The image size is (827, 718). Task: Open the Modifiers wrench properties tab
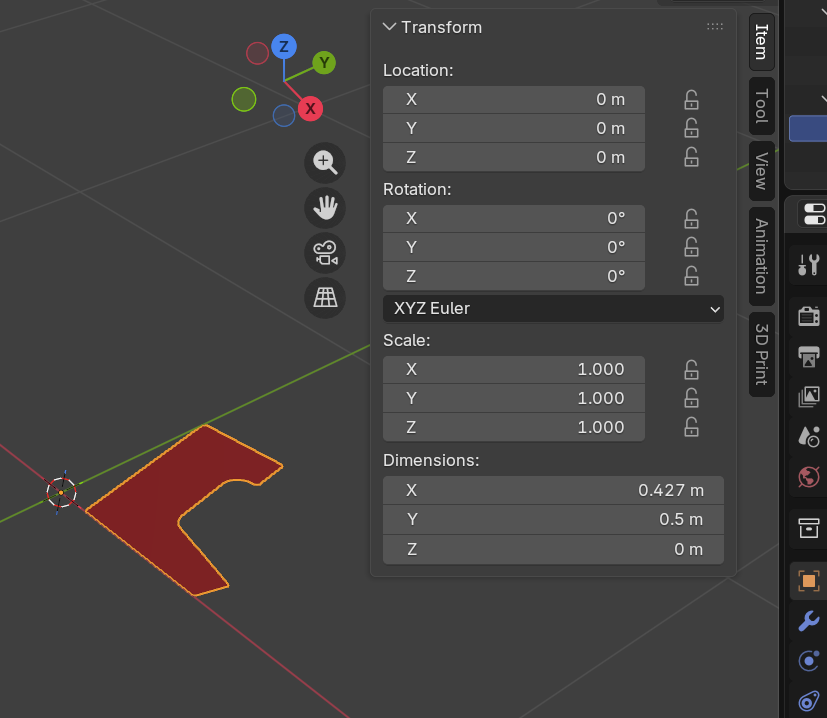point(808,621)
